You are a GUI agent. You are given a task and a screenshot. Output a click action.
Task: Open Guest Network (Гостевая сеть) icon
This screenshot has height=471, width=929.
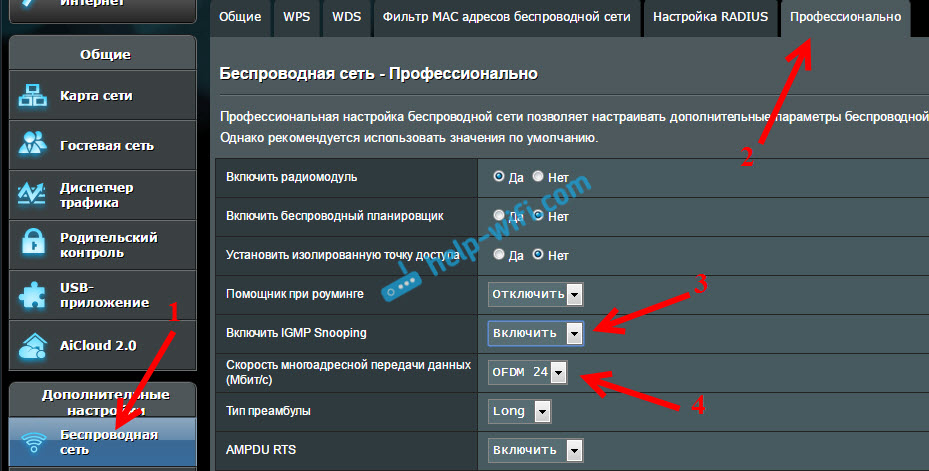pyautogui.click(x=35, y=145)
